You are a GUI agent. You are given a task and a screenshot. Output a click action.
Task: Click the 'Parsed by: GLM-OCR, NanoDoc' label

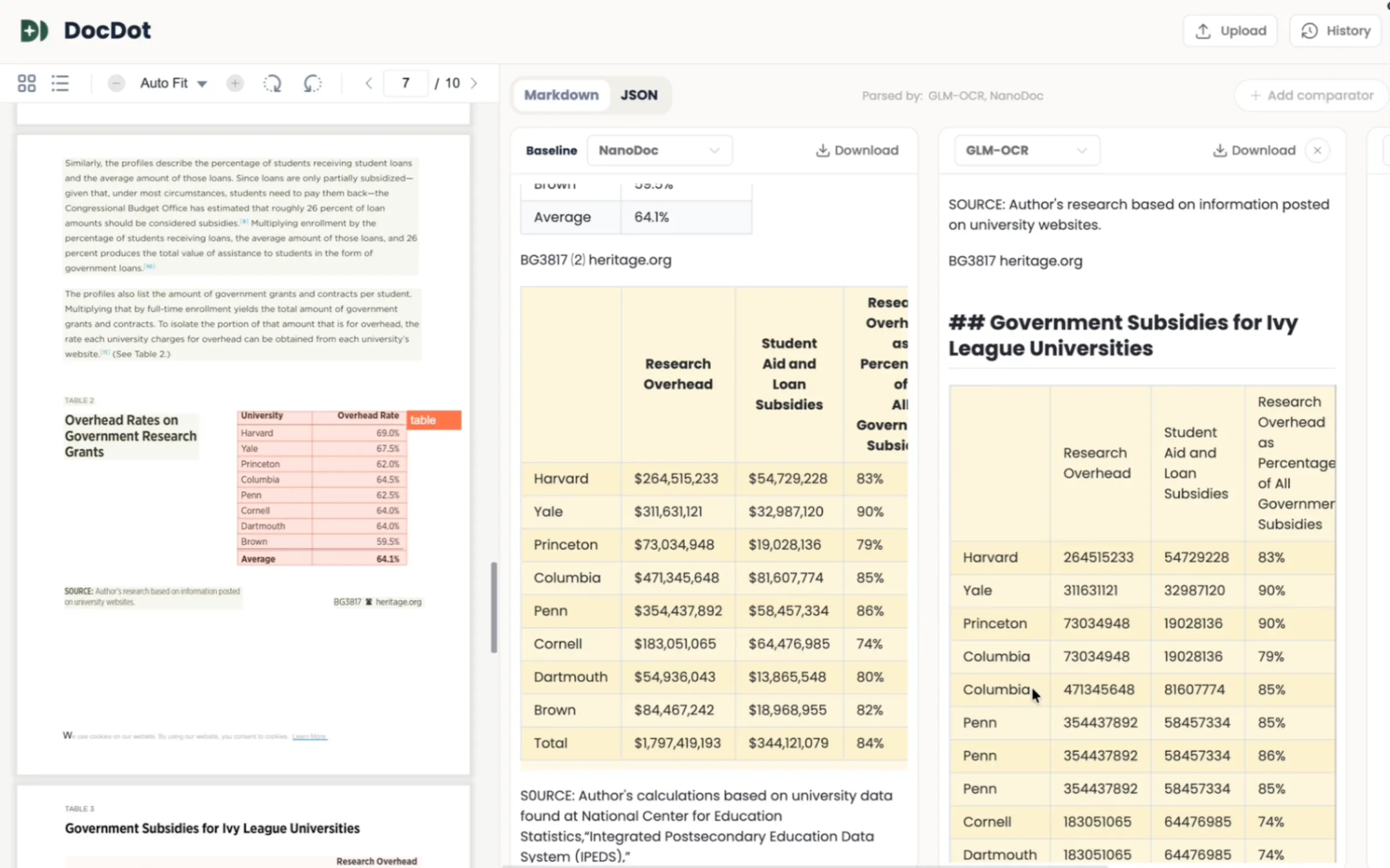coord(952,95)
